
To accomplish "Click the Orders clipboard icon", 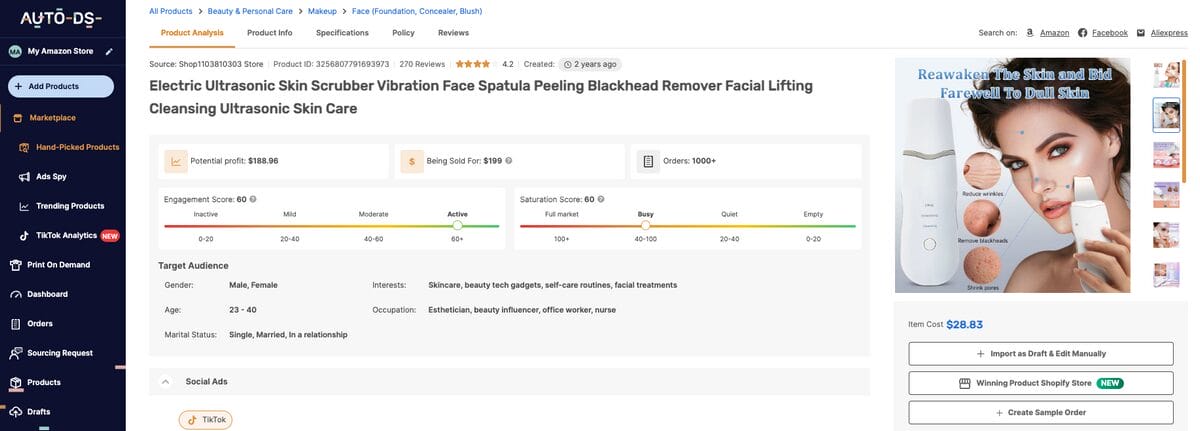I will click(x=16, y=323).
